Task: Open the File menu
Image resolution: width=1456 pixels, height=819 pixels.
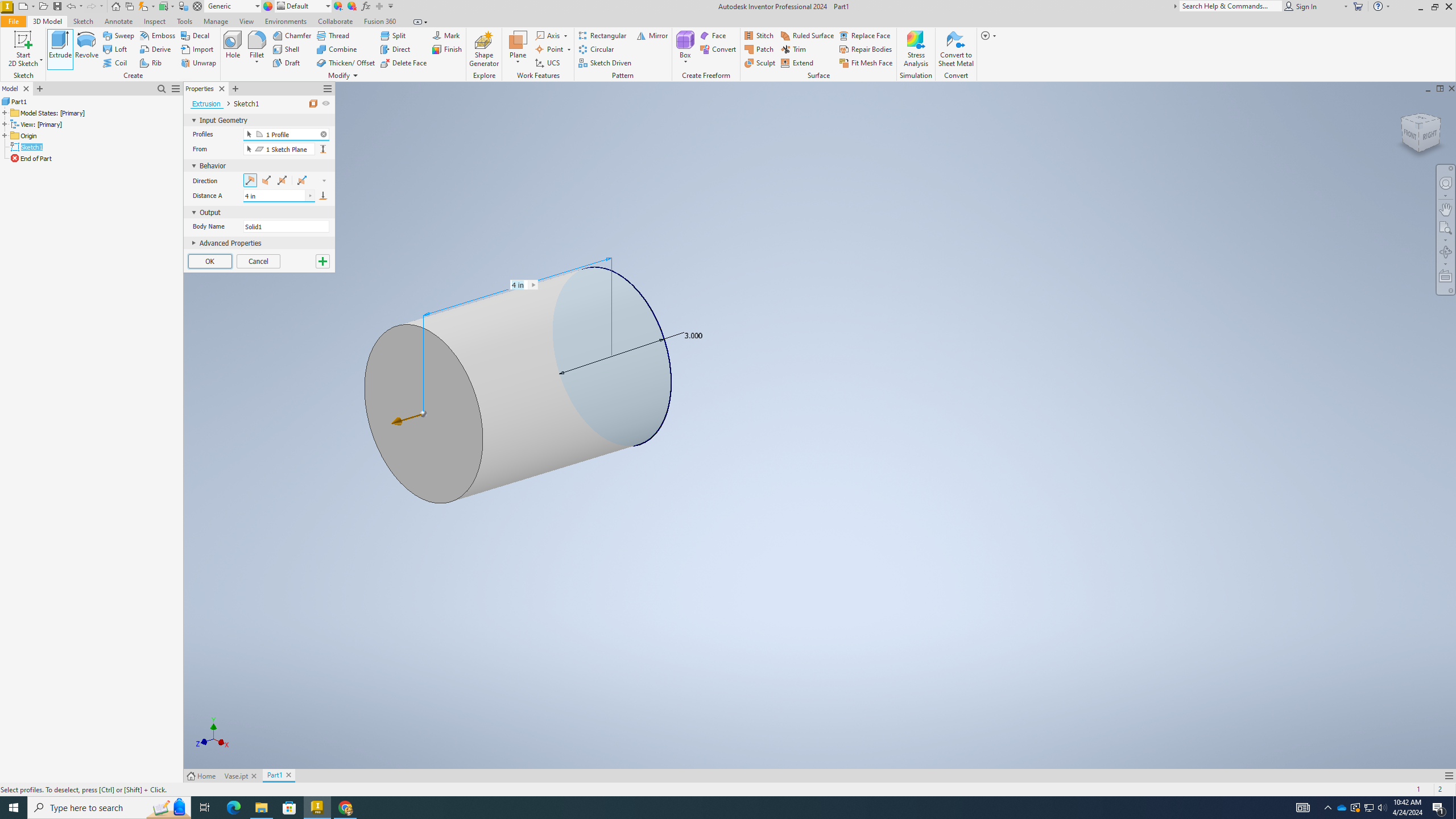Action: point(13,21)
